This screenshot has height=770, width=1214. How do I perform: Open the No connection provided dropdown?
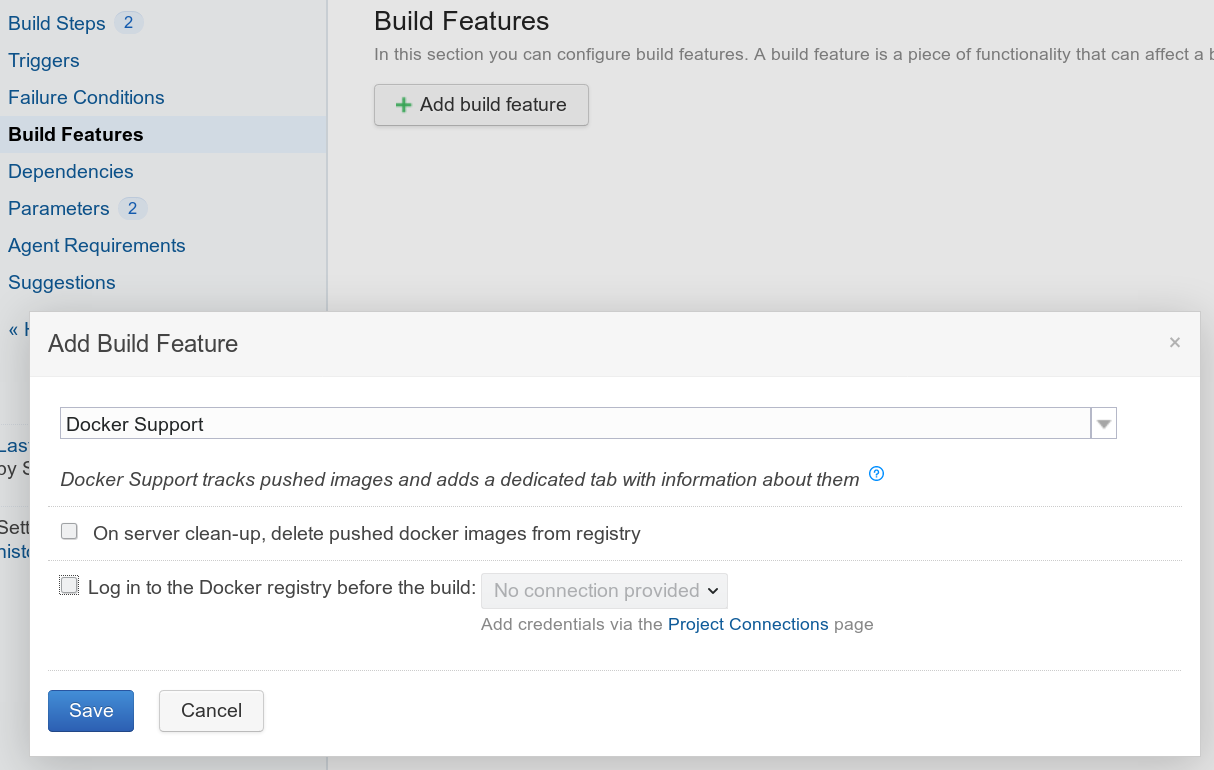coord(604,590)
